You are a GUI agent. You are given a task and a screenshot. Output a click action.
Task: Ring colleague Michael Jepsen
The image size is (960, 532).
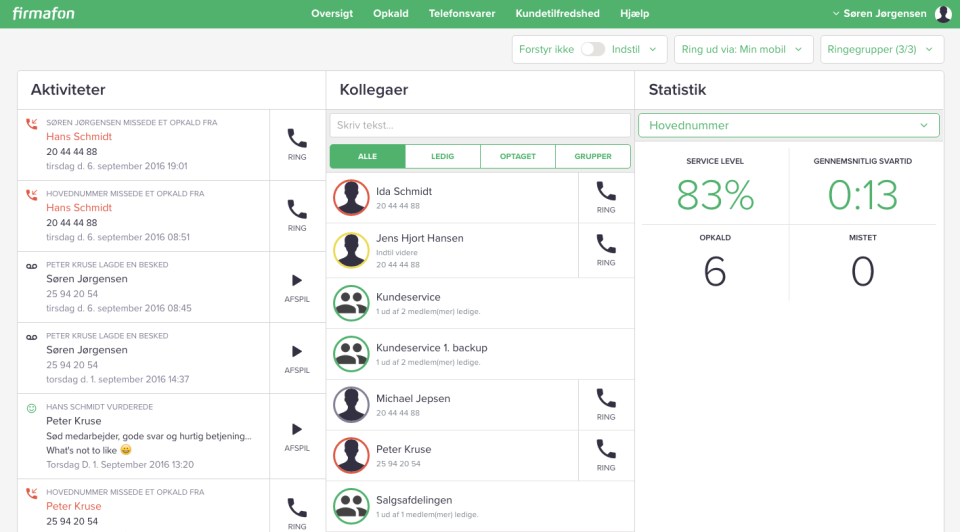coord(606,405)
